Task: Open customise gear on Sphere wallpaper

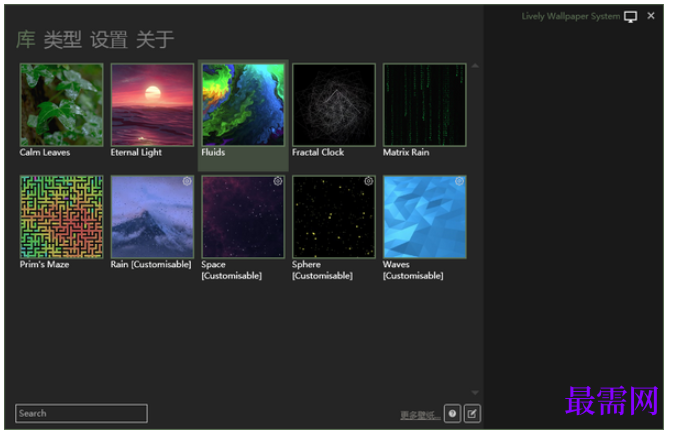Action: [368, 181]
